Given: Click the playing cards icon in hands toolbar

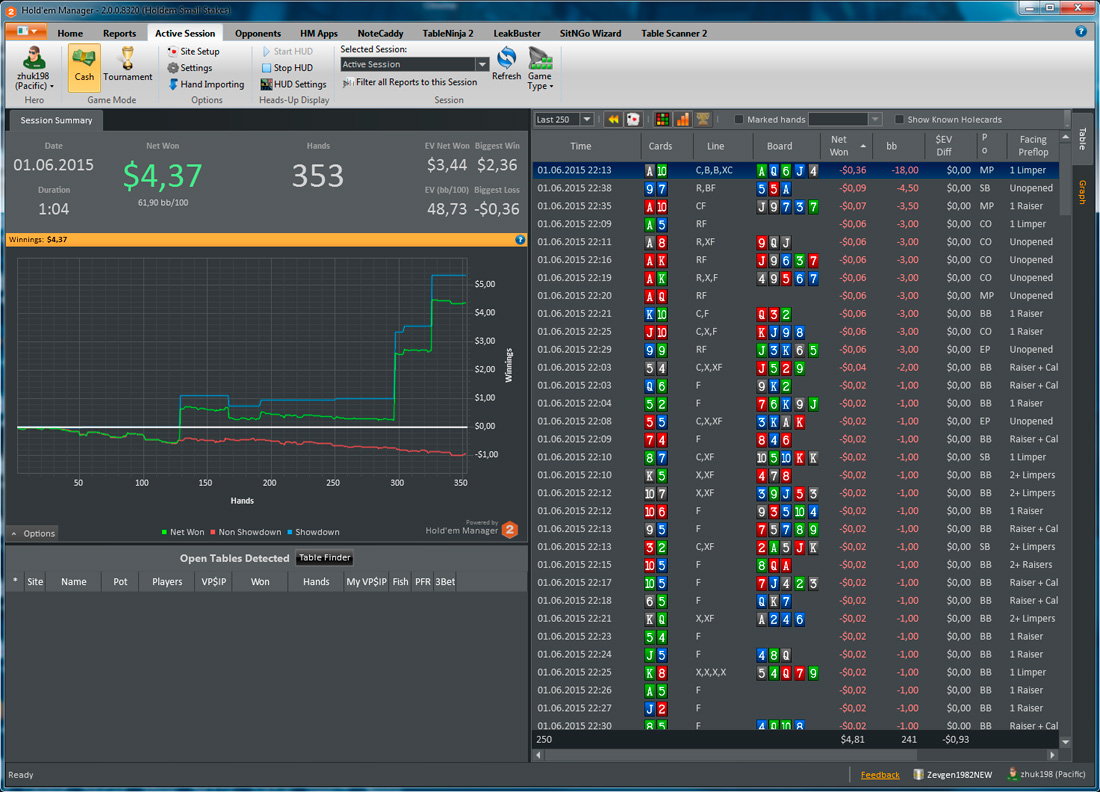Looking at the screenshot, I should click(x=633, y=119).
